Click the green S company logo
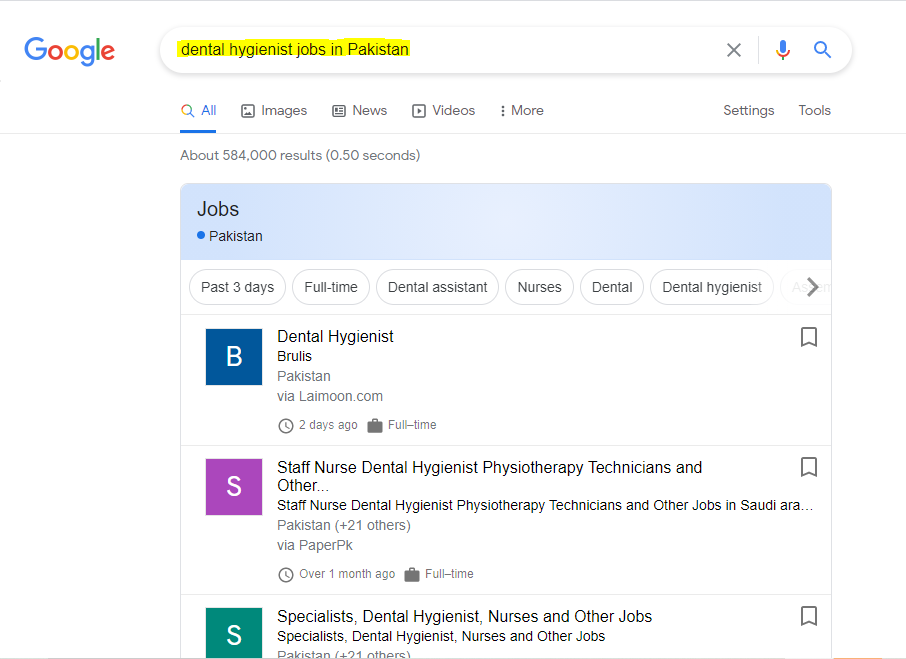Viewport: 906px width, 659px height. (x=234, y=633)
